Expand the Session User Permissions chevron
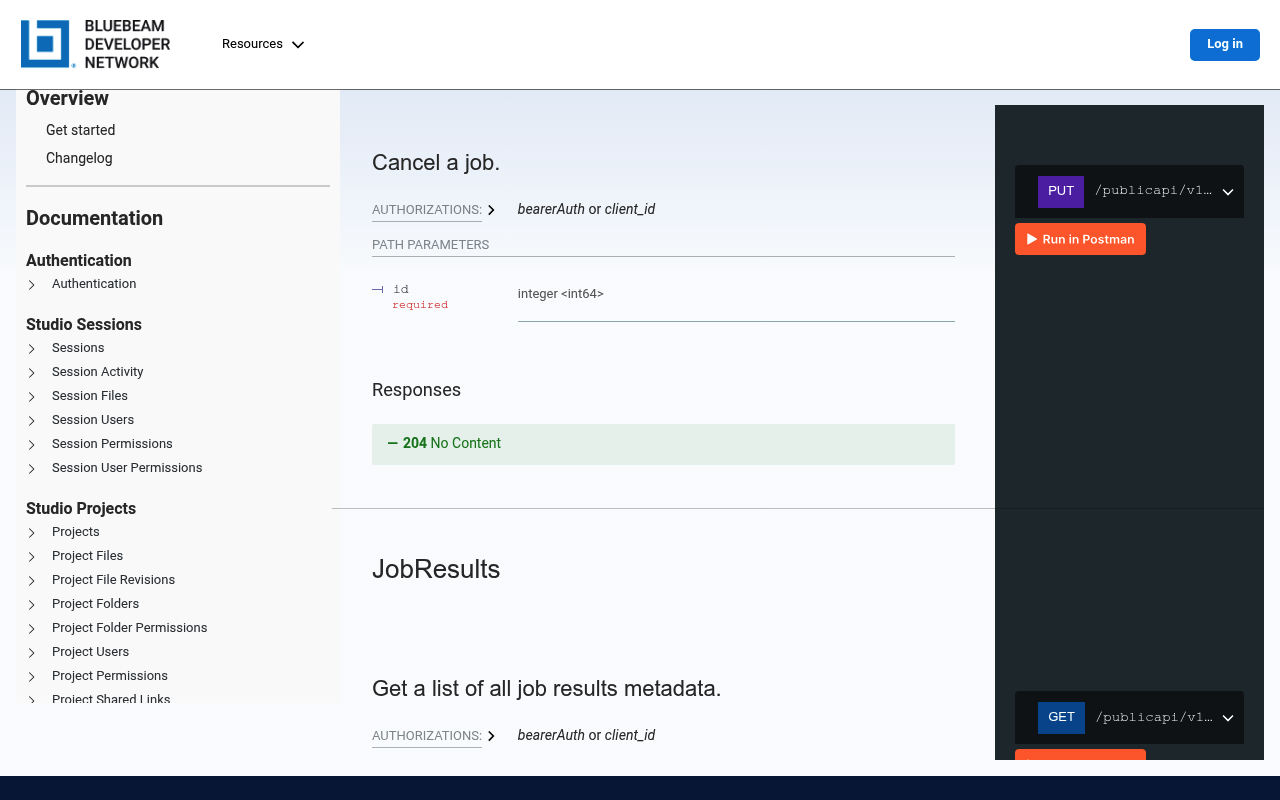 [x=32, y=469]
